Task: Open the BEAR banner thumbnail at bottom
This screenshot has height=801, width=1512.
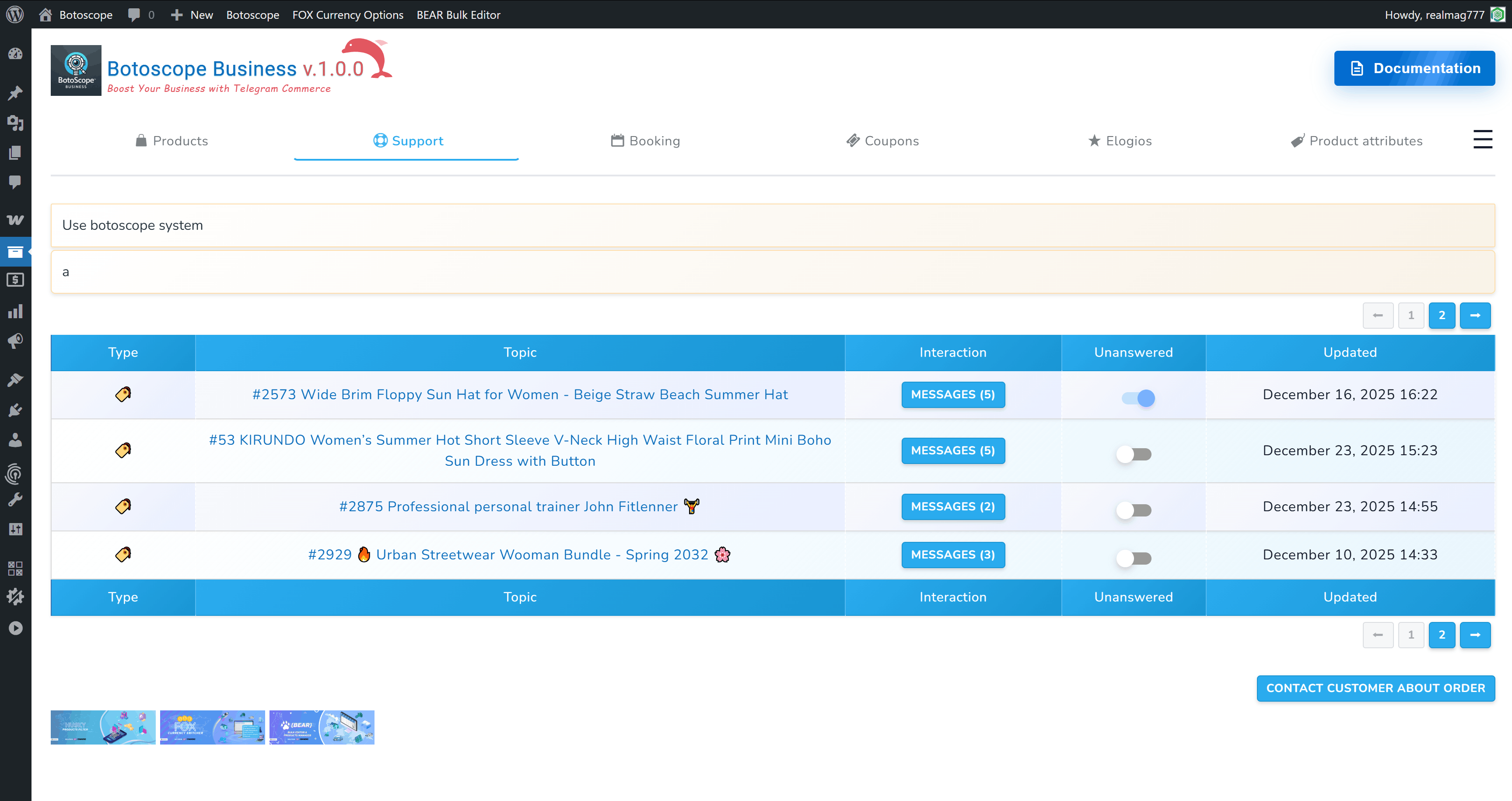Action: click(322, 727)
